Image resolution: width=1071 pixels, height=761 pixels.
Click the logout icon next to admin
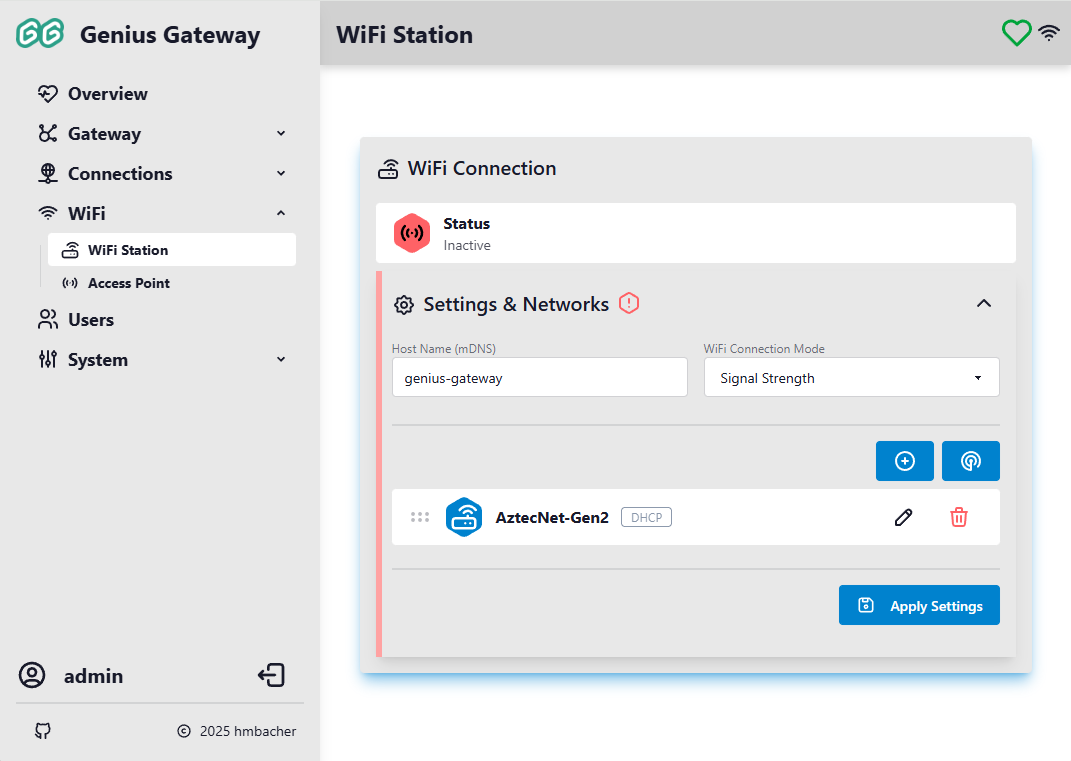click(x=271, y=676)
